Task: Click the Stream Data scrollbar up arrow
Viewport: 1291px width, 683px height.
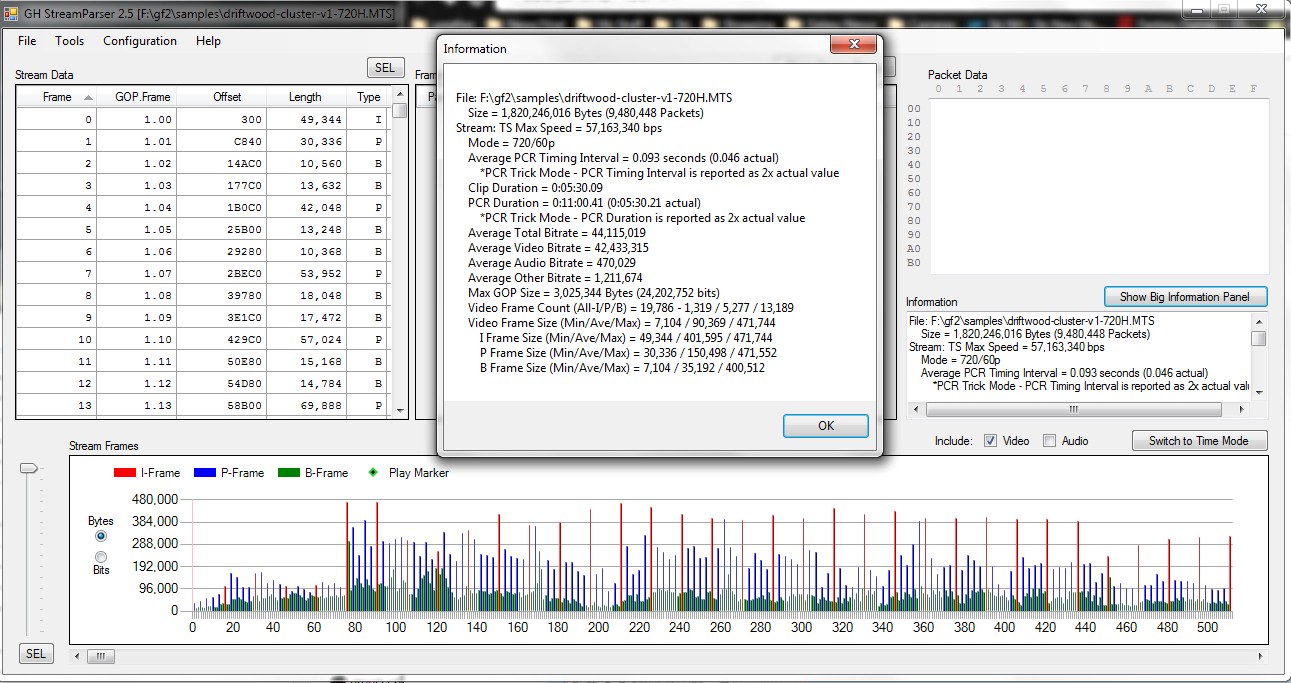Action: (400, 95)
